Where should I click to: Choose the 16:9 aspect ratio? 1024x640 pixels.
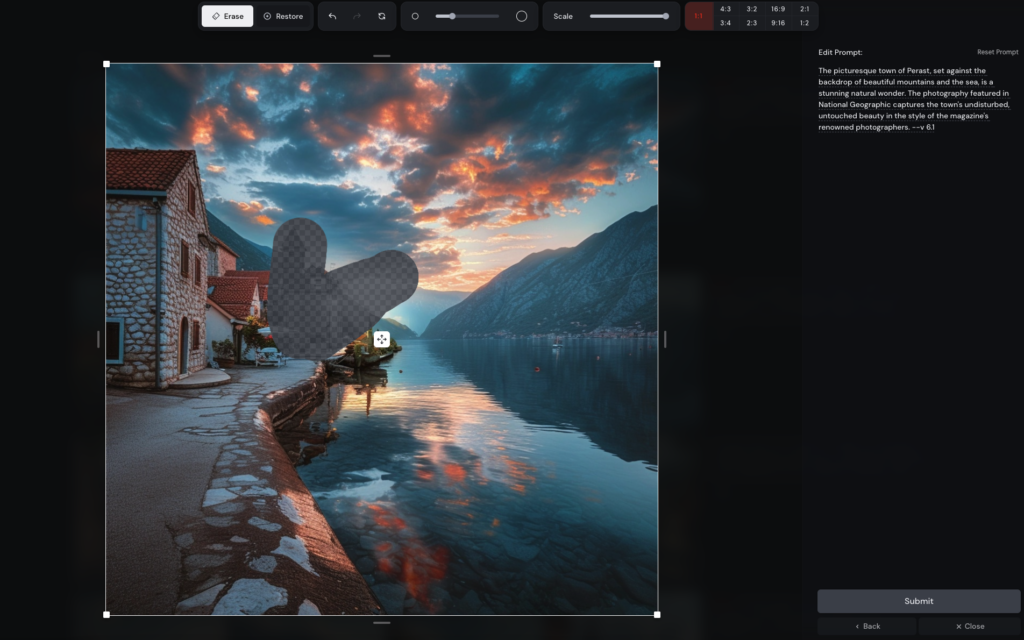(x=778, y=9)
